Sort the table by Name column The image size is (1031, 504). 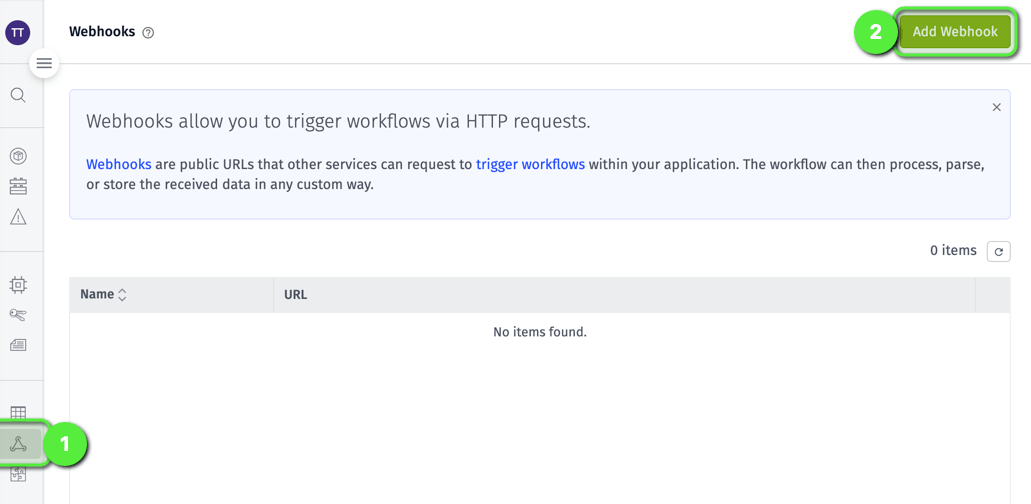(x=104, y=295)
